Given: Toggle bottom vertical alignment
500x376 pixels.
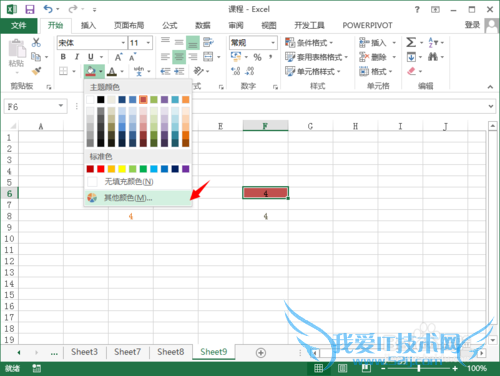Looking at the screenshot, I should [x=193, y=42].
